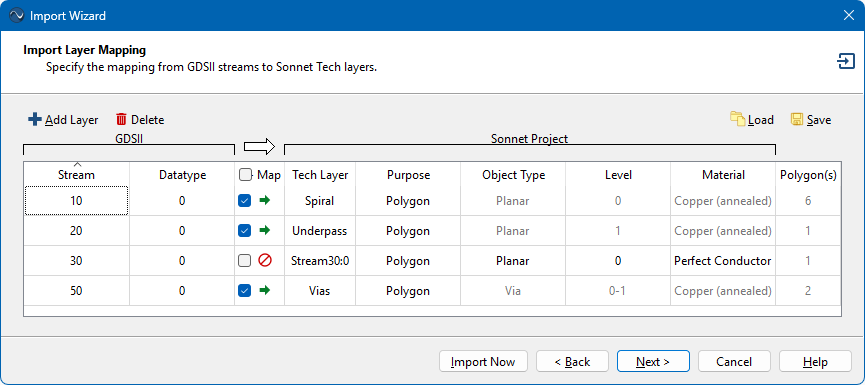Click green arrow in Stream 20 row

click(265, 231)
